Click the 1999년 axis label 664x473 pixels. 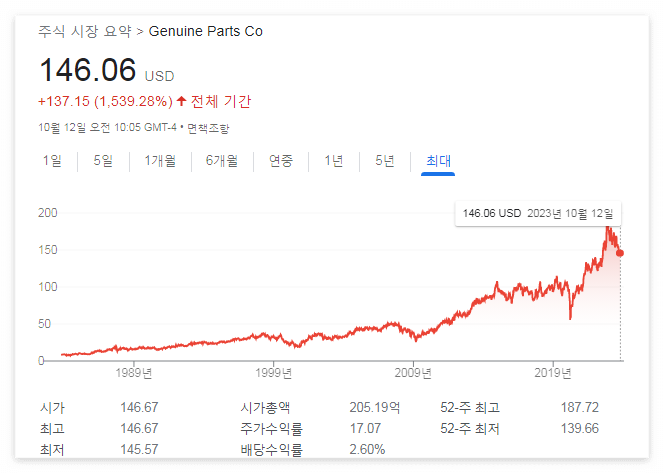(274, 373)
